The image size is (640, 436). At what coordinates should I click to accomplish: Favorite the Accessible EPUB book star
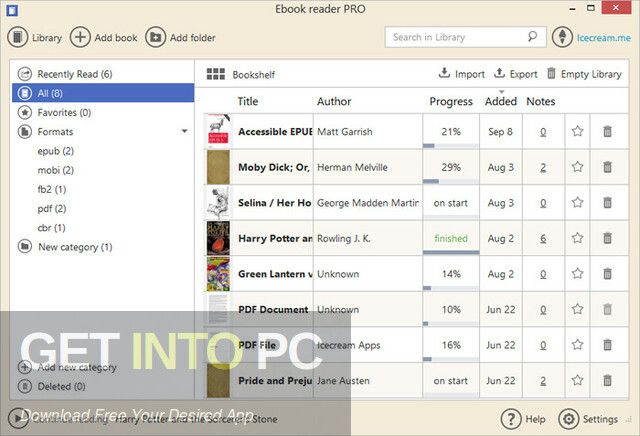coord(577,131)
